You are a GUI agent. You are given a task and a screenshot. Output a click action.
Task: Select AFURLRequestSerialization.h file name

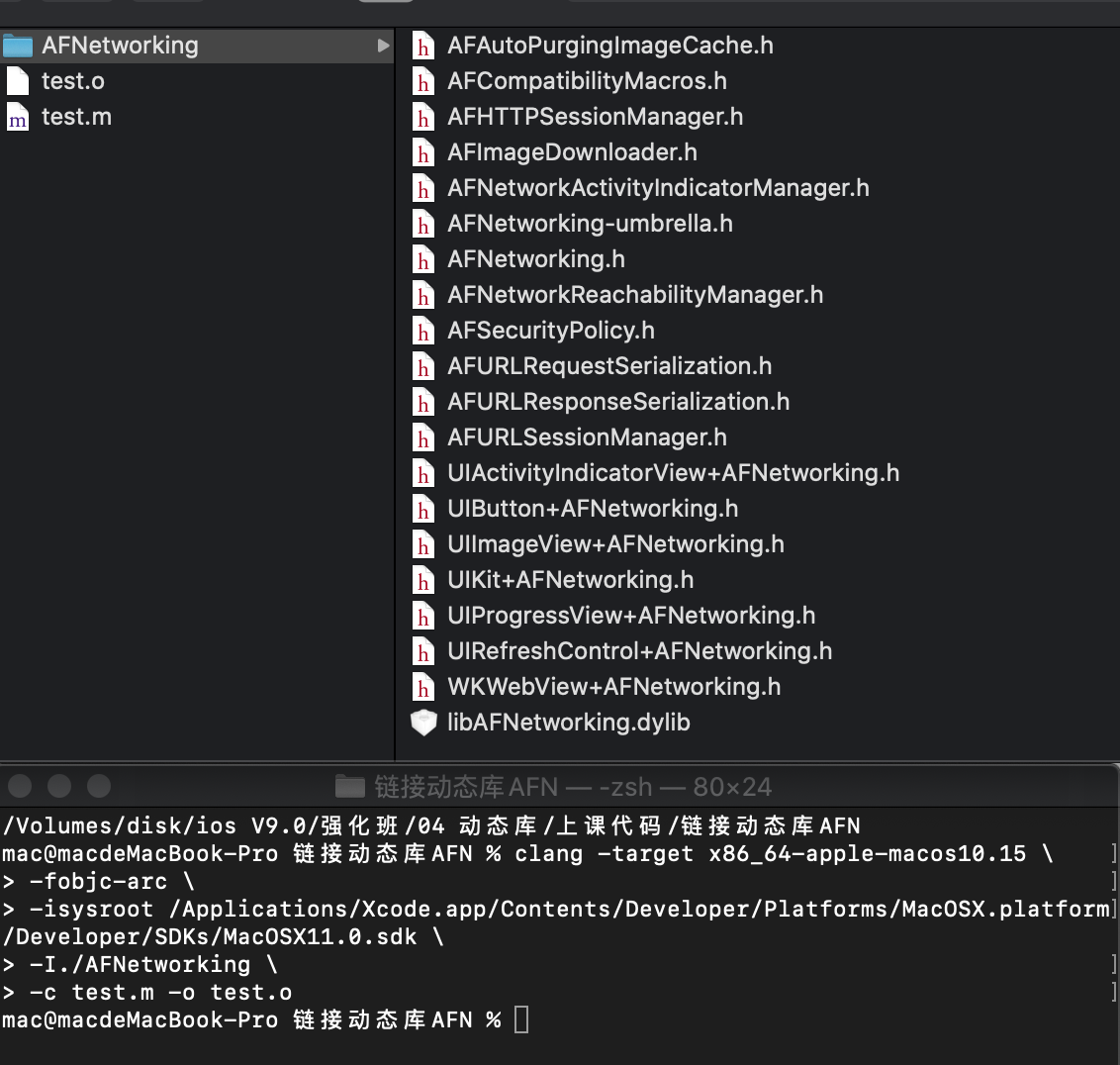[x=610, y=366]
